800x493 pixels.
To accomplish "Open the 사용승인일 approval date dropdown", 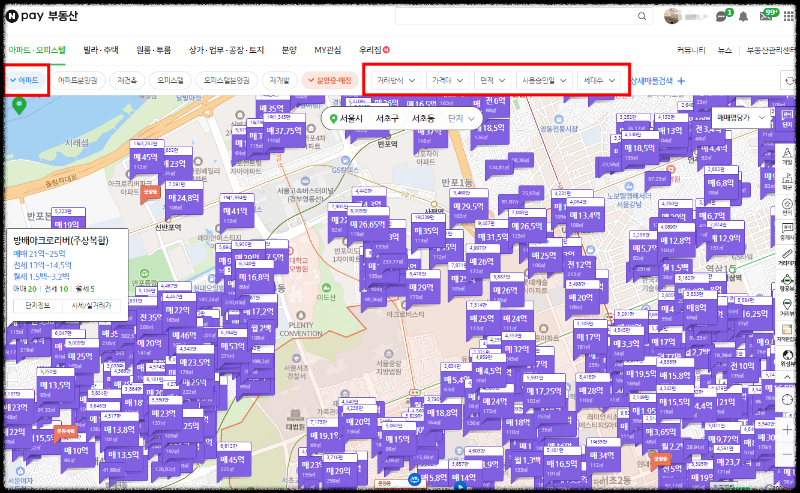I will pyautogui.click(x=544, y=80).
